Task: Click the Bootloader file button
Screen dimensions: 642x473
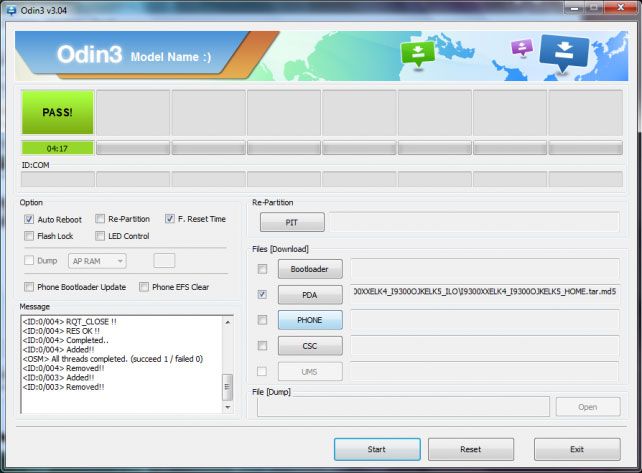Action: click(x=310, y=269)
